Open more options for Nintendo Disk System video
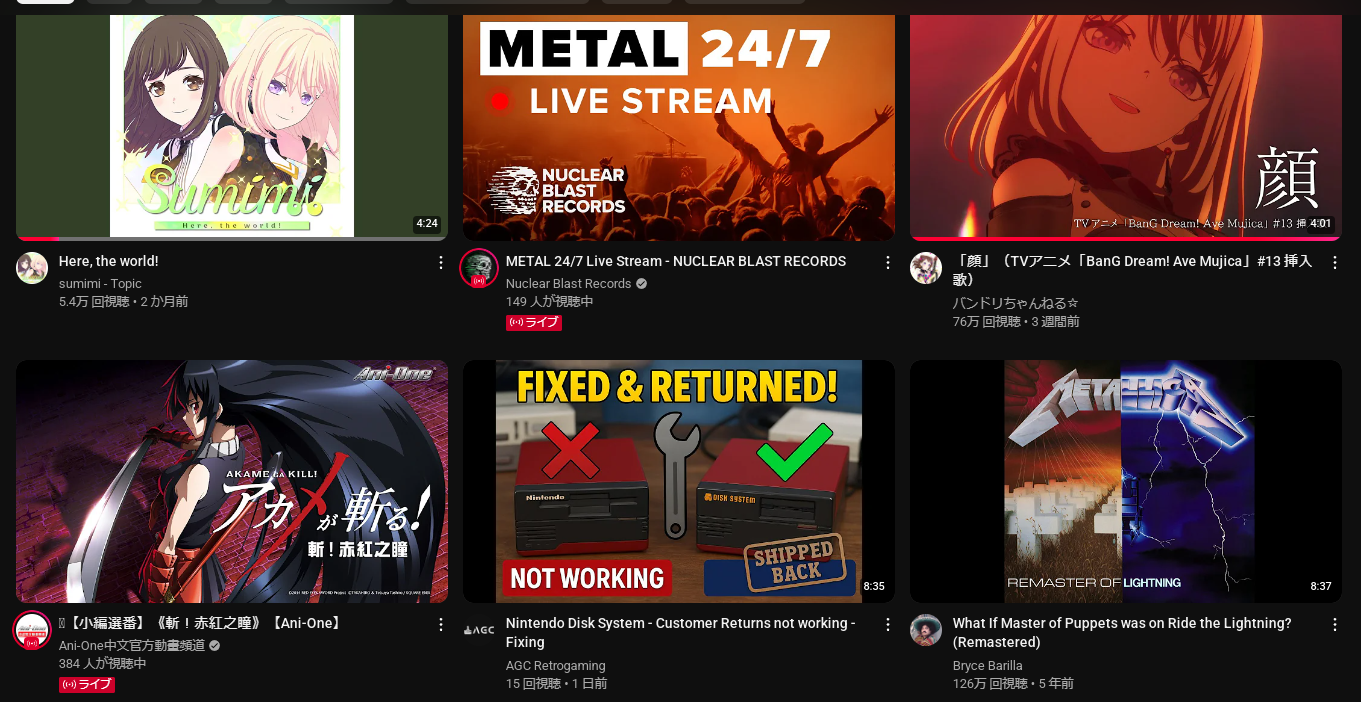Screen dimensions: 1361x702 point(888,624)
